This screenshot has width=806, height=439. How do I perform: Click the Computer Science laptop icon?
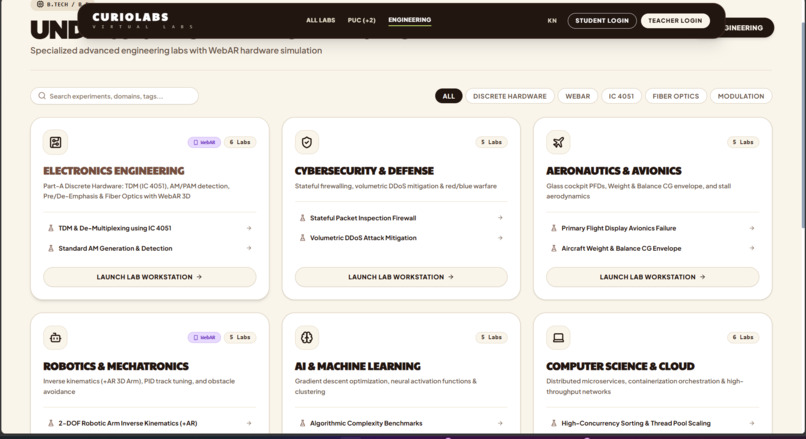558,338
